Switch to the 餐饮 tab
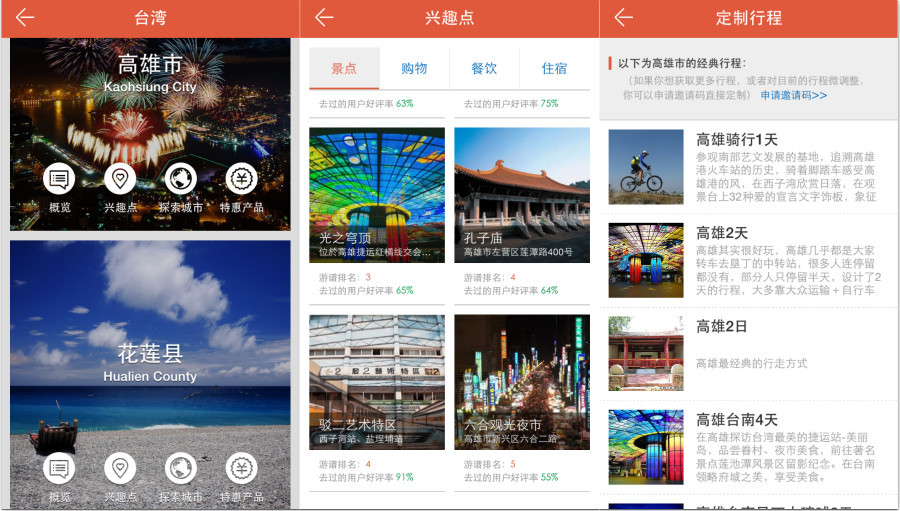Image resolution: width=900 pixels, height=511 pixels. [484, 68]
